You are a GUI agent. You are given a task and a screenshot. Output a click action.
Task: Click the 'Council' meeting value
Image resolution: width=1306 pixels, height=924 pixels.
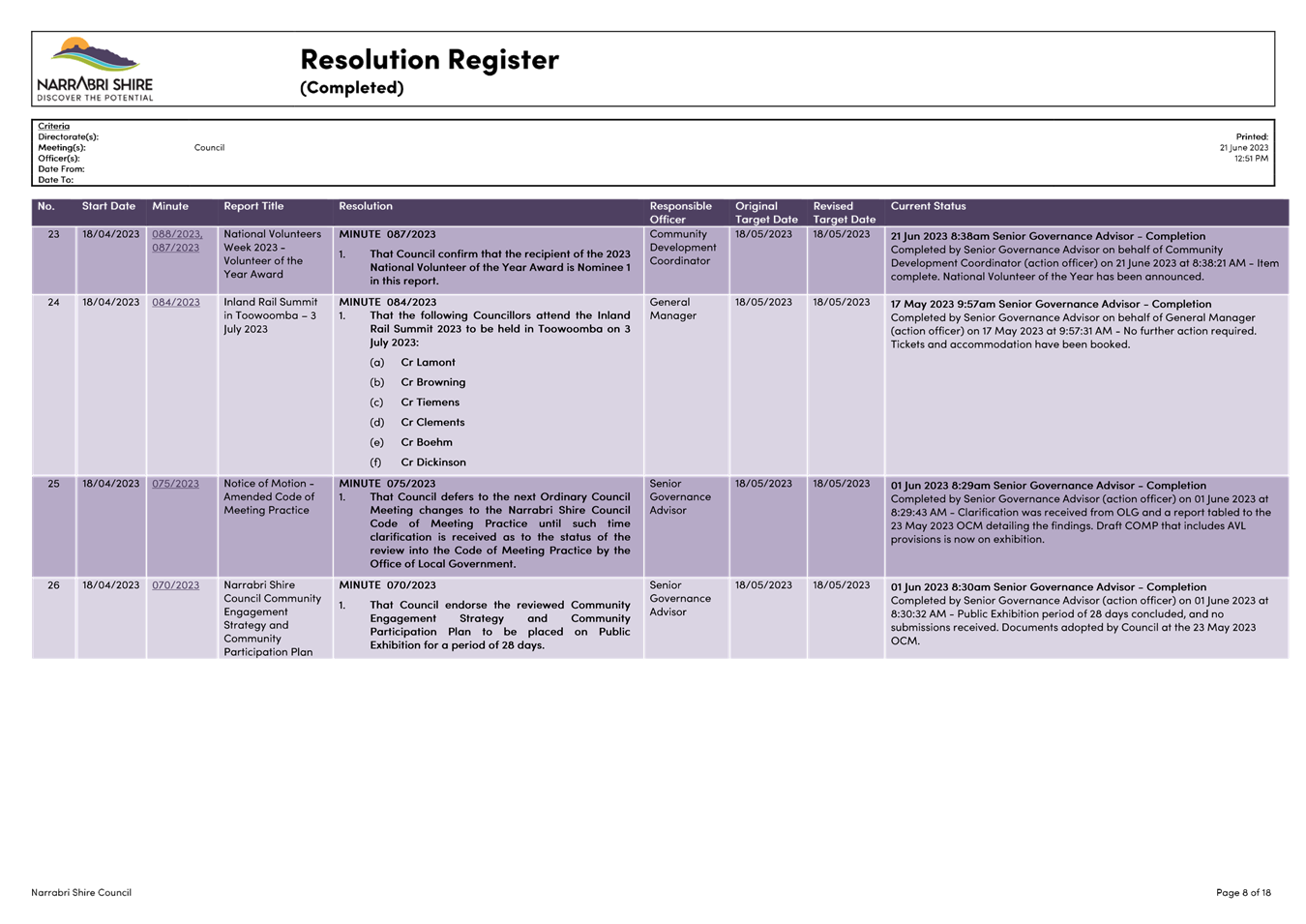(x=209, y=147)
